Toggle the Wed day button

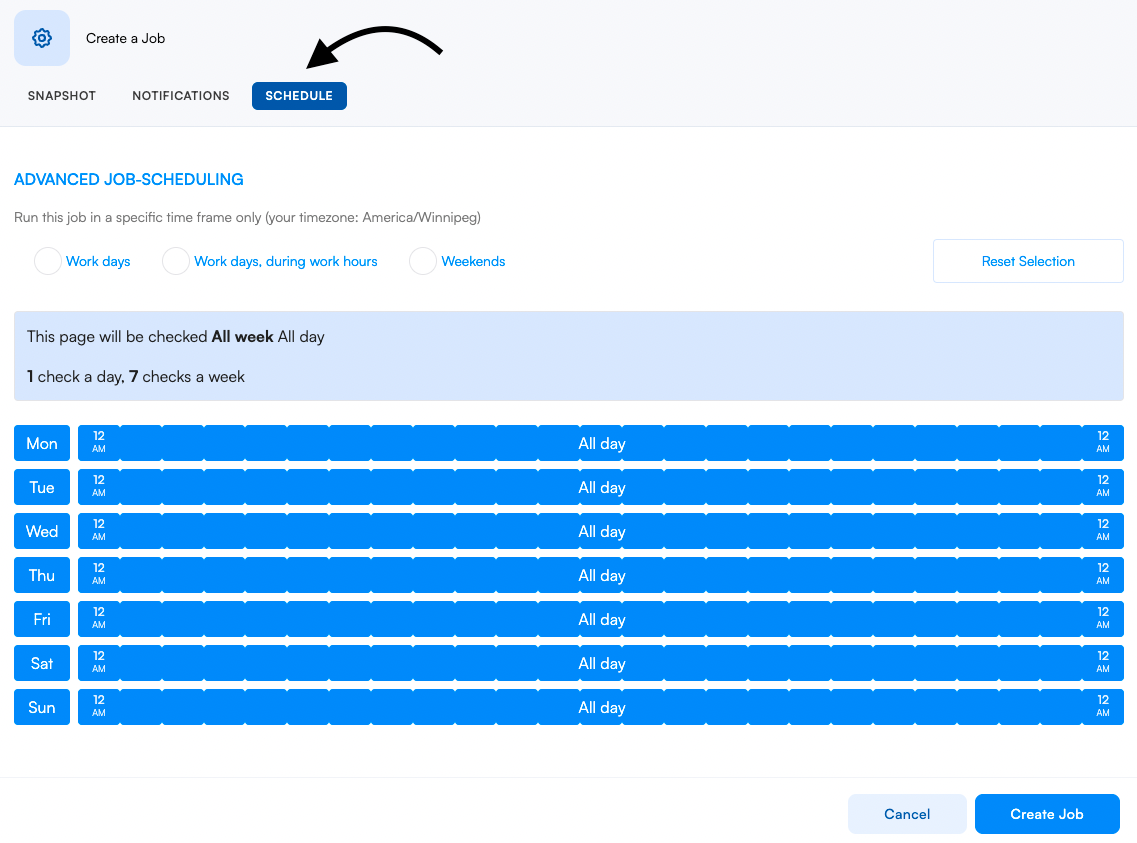pyautogui.click(x=42, y=531)
